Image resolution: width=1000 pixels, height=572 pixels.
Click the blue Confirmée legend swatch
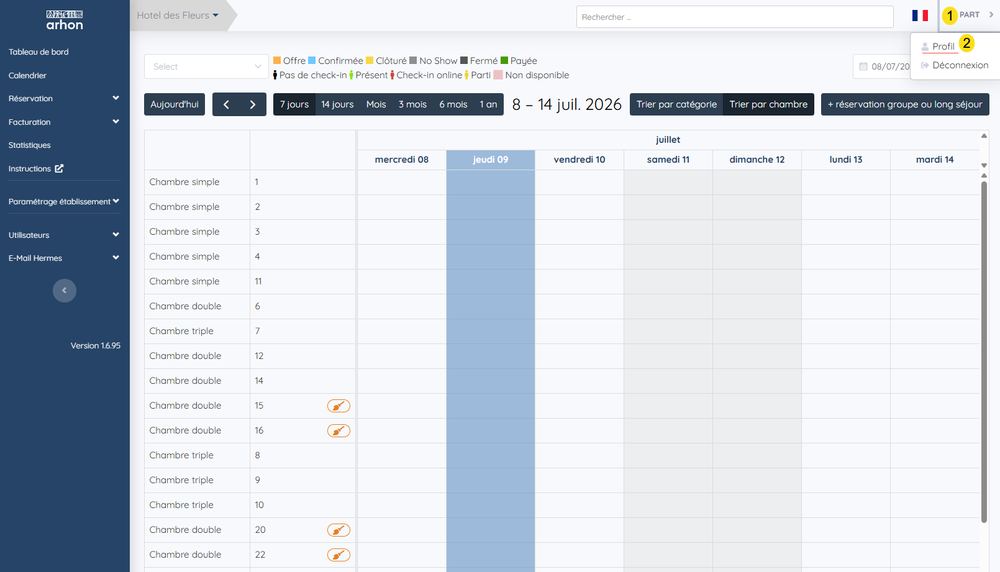tap(312, 61)
